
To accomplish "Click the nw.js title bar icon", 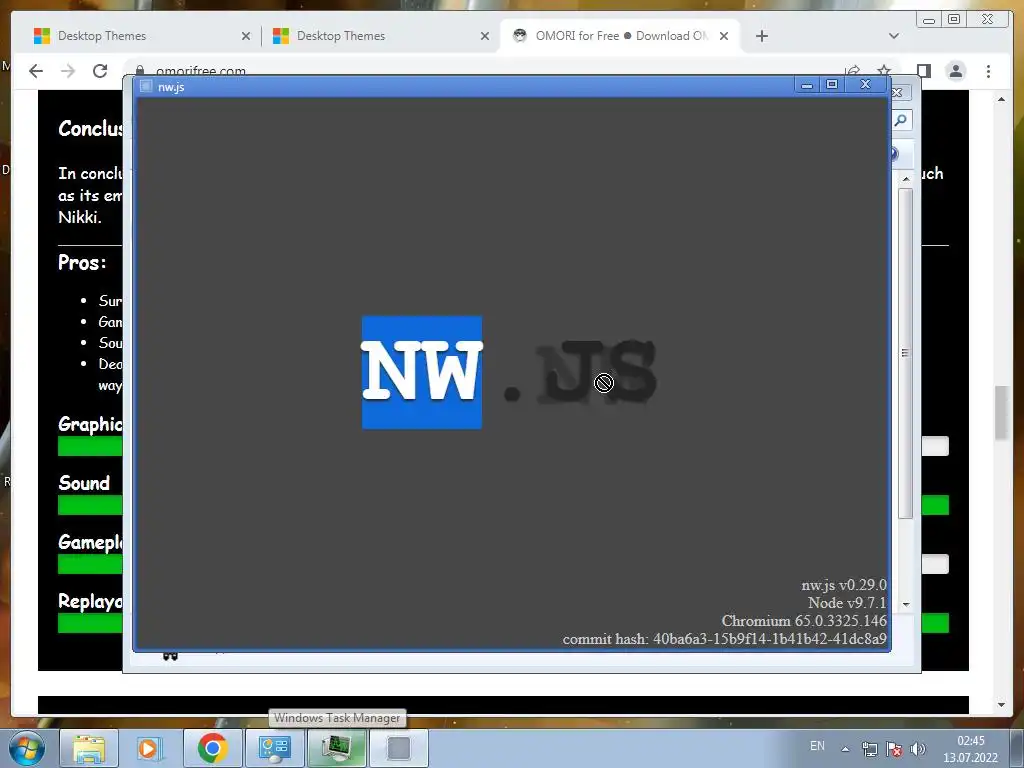I will (146, 86).
